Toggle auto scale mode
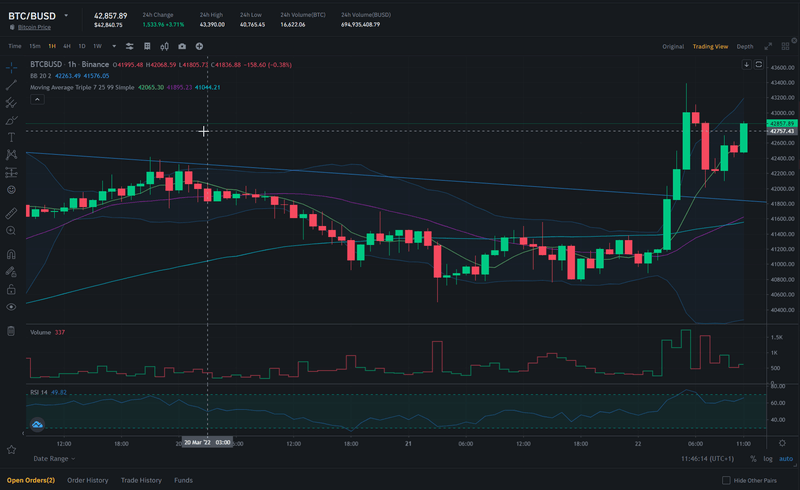This screenshot has height=490, width=800. pos(786,459)
